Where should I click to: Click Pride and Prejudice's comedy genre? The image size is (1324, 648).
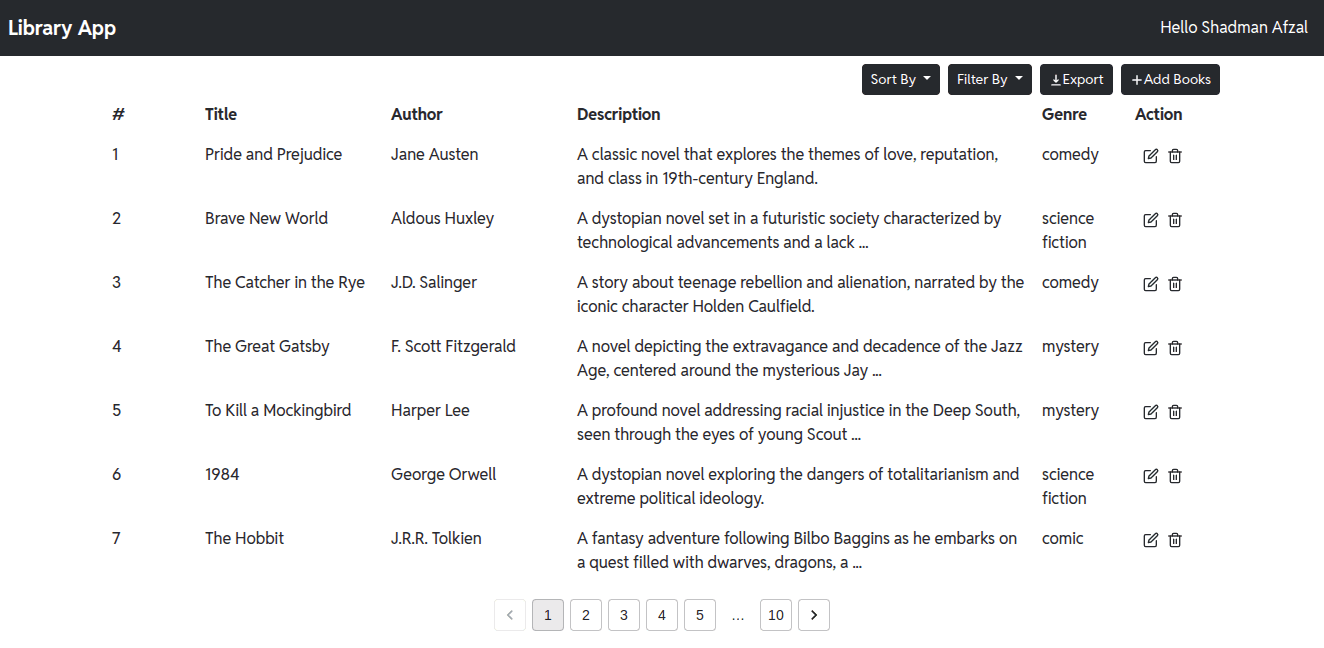tap(1070, 154)
